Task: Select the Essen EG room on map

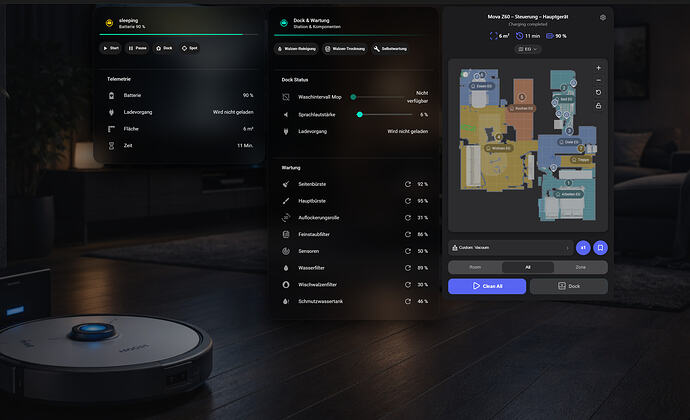Action: [x=481, y=86]
